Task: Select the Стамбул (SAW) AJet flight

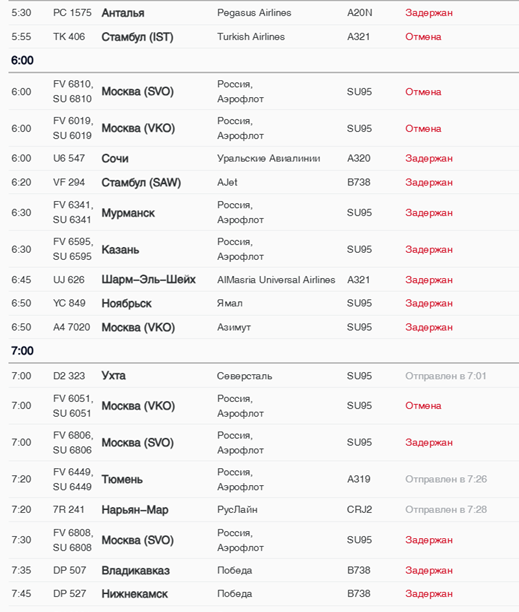Action: tap(263, 182)
